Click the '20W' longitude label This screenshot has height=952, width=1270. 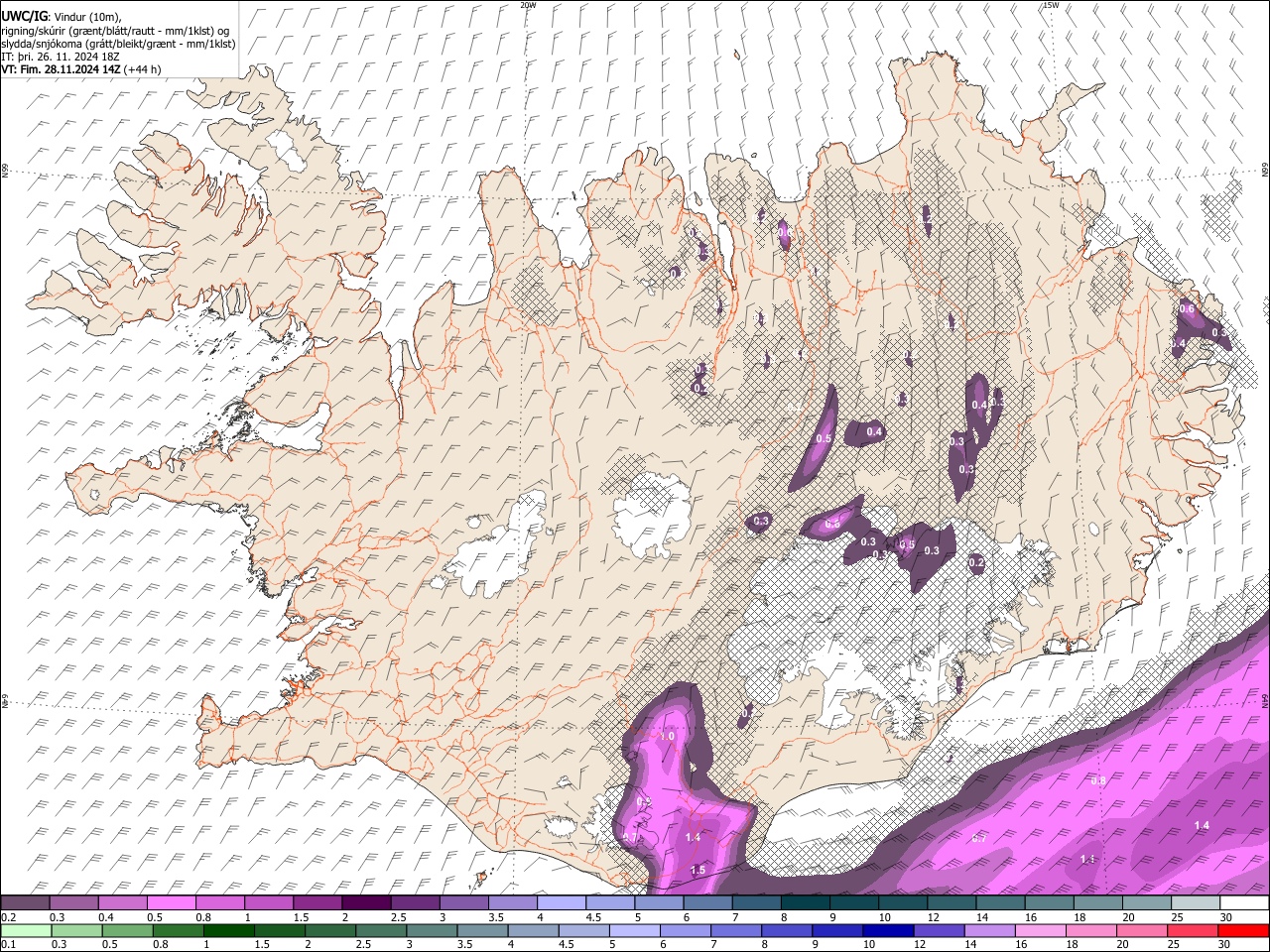click(x=528, y=5)
